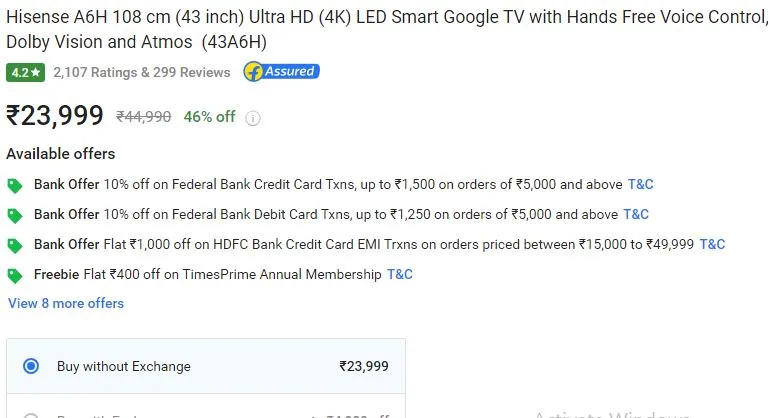
Task: Open T&C for Federal Bank Credit Card offer
Action: click(x=640, y=184)
